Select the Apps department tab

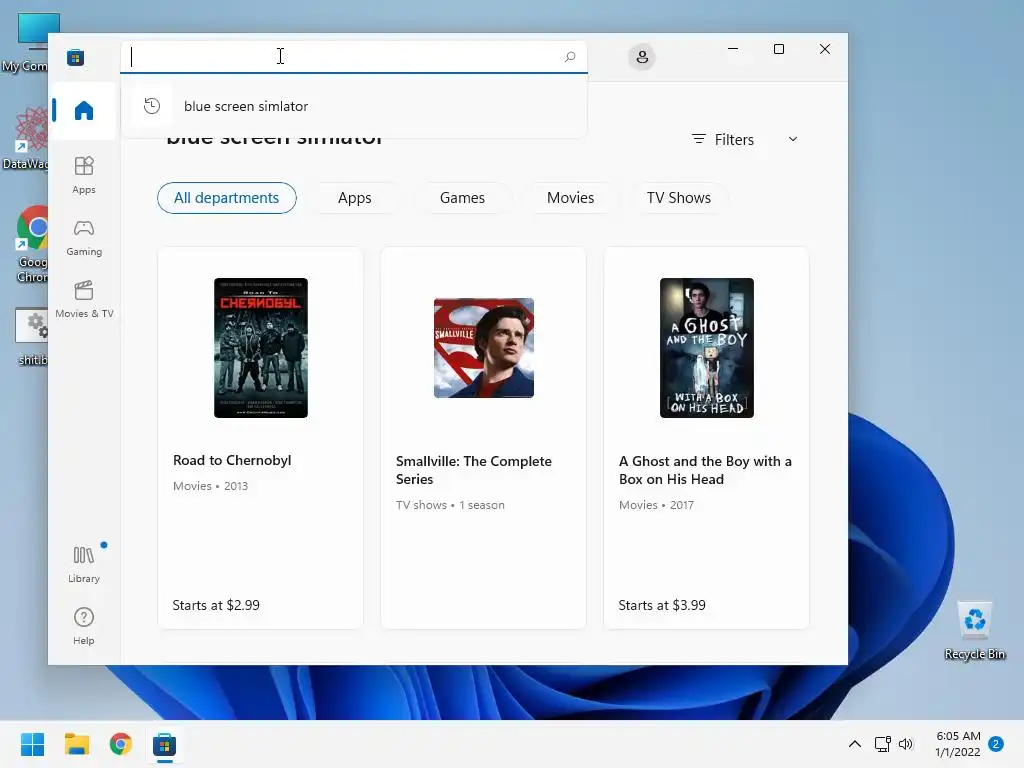click(355, 198)
